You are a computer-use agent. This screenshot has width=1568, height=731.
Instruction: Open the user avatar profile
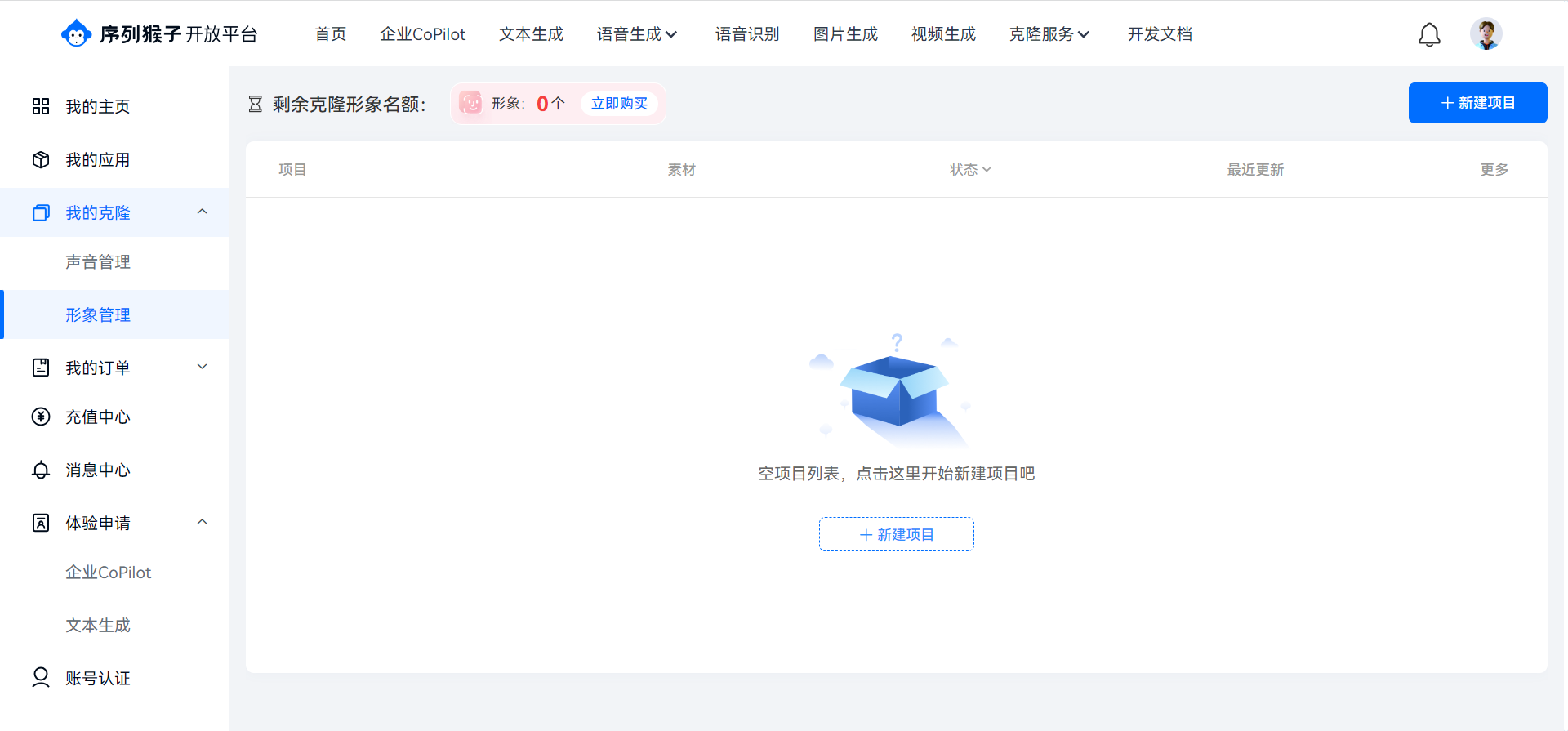click(x=1486, y=34)
